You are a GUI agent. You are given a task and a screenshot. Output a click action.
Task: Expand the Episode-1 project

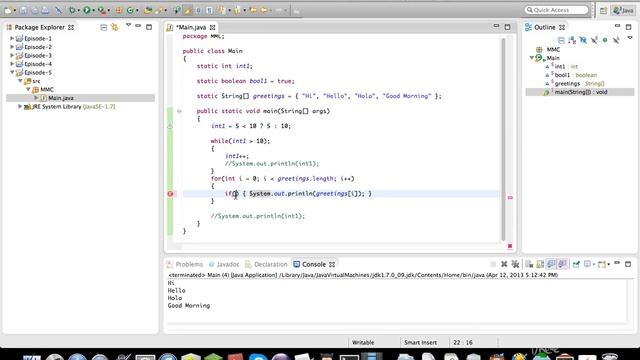click(12, 38)
